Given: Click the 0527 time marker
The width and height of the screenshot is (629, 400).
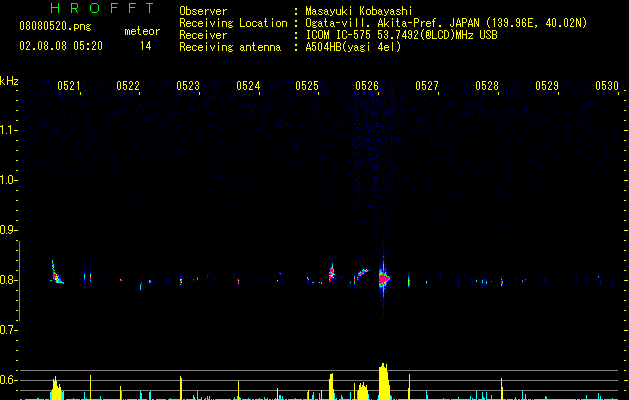Looking at the screenshot, I should pyautogui.click(x=427, y=86).
